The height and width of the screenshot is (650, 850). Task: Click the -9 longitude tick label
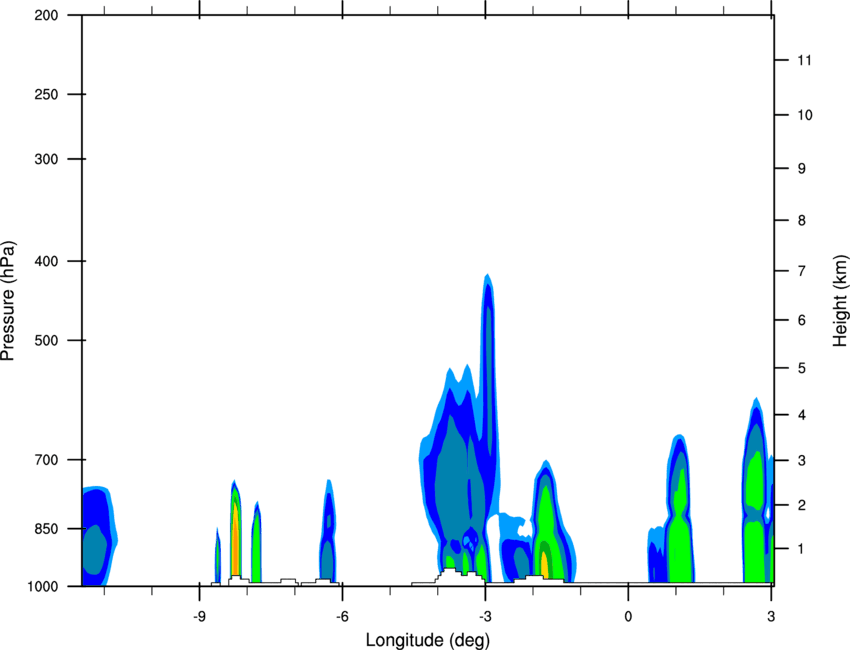point(199,616)
